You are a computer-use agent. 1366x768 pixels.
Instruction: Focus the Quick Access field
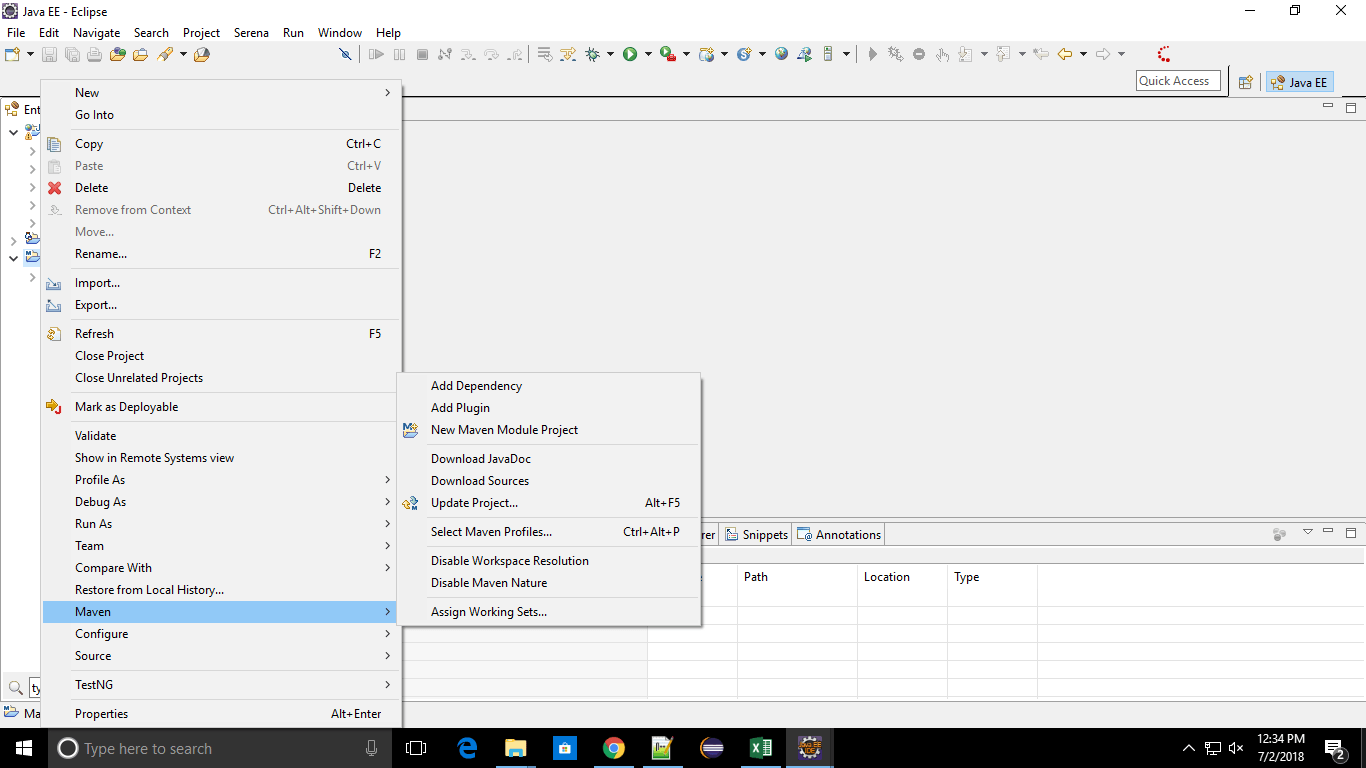pyautogui.click(x=1178, y=81)
